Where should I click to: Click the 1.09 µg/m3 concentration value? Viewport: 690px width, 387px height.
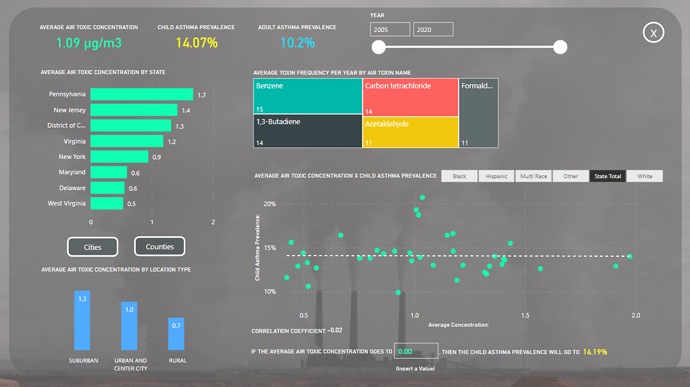tap(89, 43)
